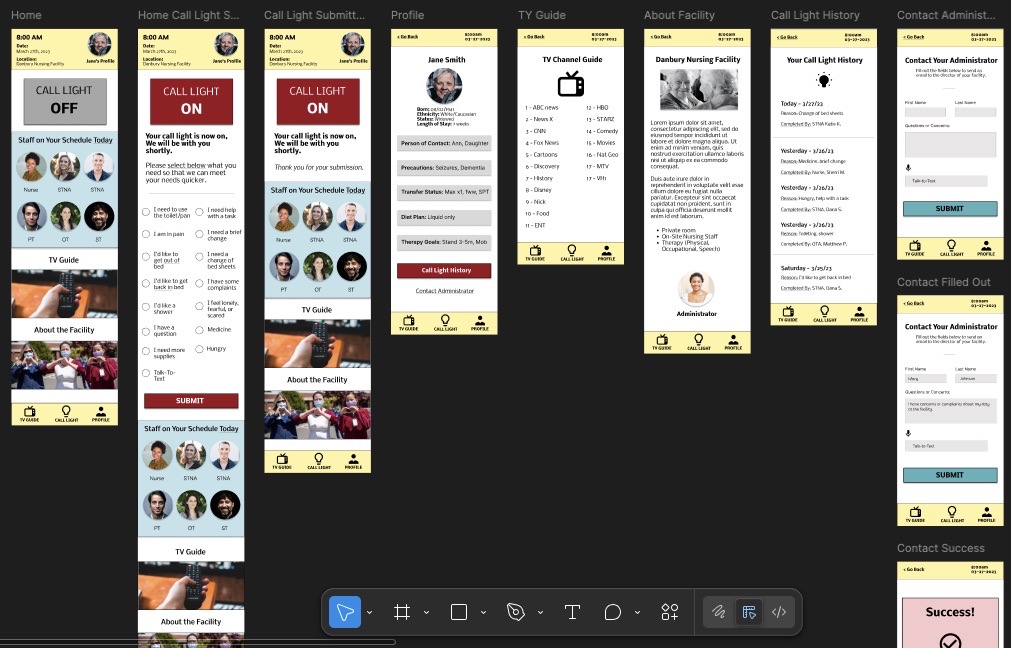The height and width of the screenshot is (648, 1011).
Task: Select the Text tool
Action: click(572, 612)
